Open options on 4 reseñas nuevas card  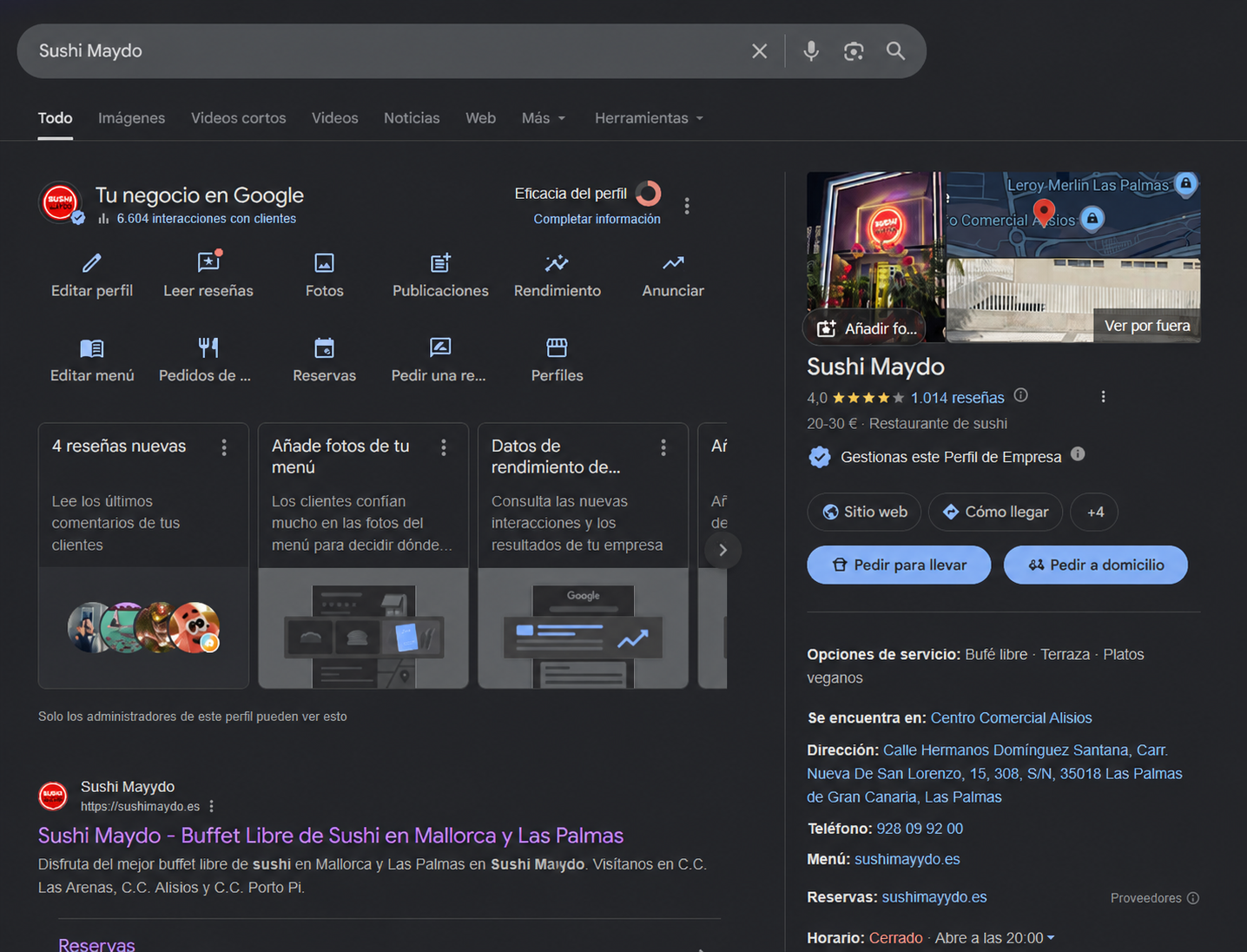pos(224,447)
